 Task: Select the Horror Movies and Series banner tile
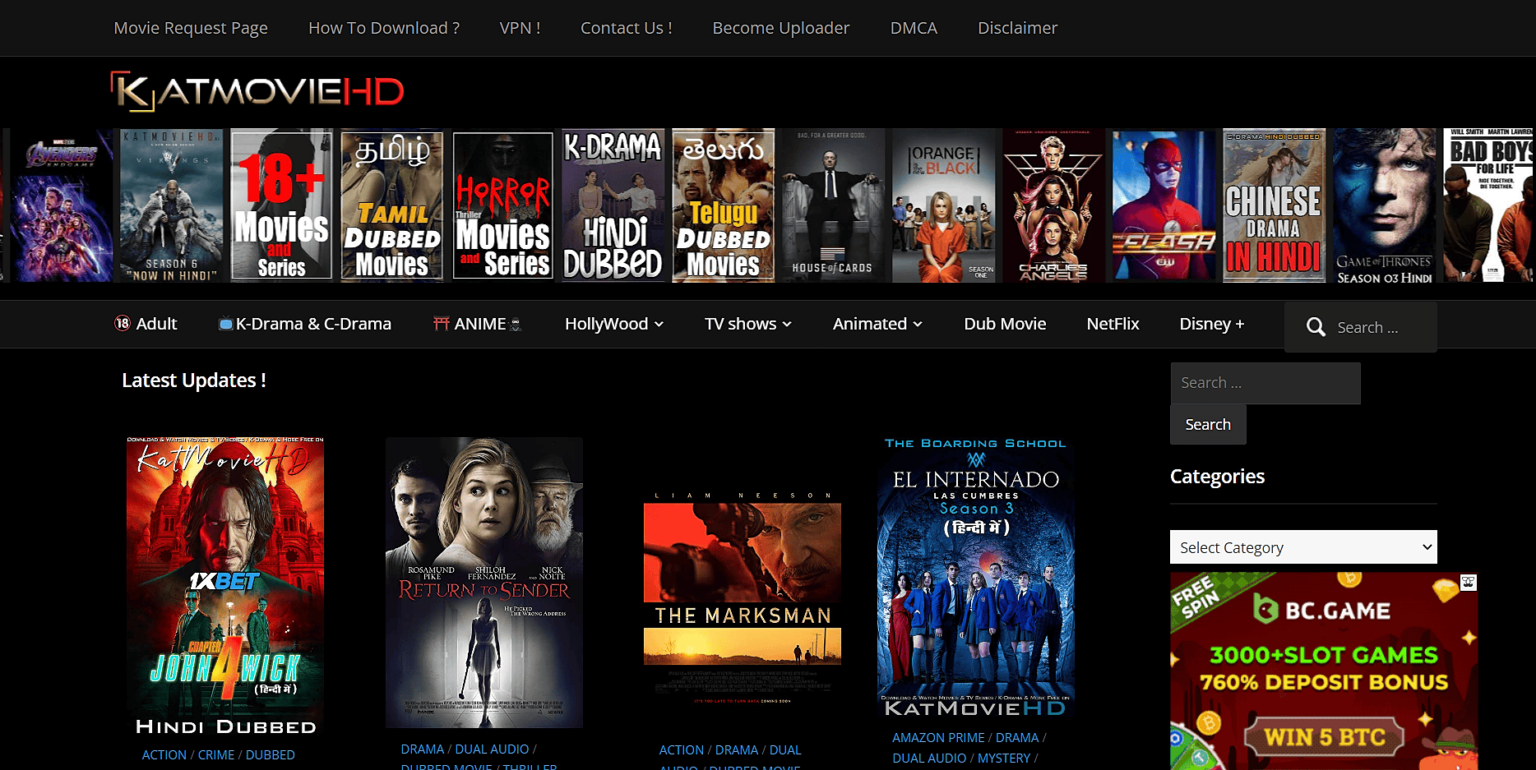[x=503, y=205]
